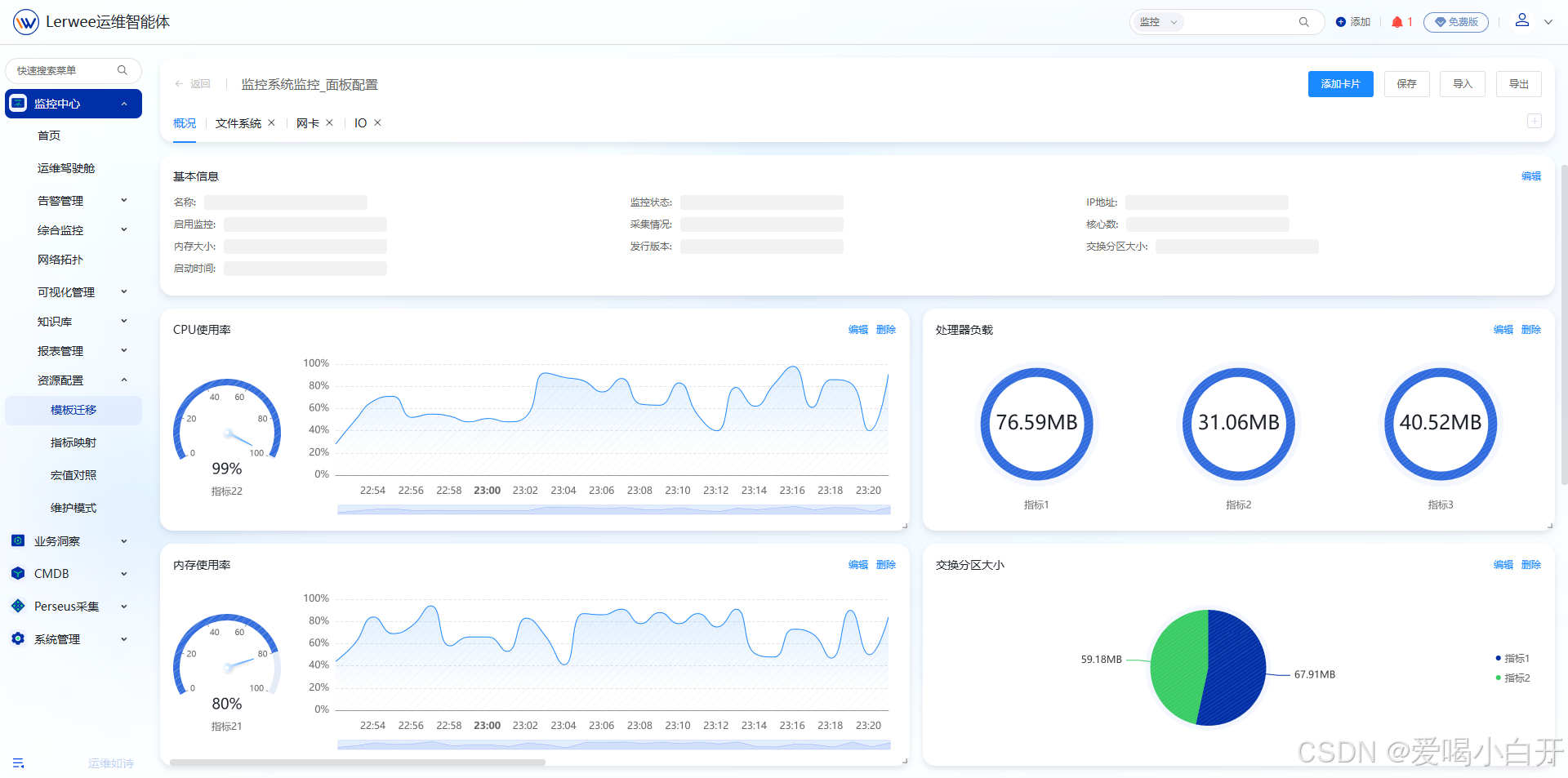
Task: Open the user profile icon
Action: (x=1522, y=20)
